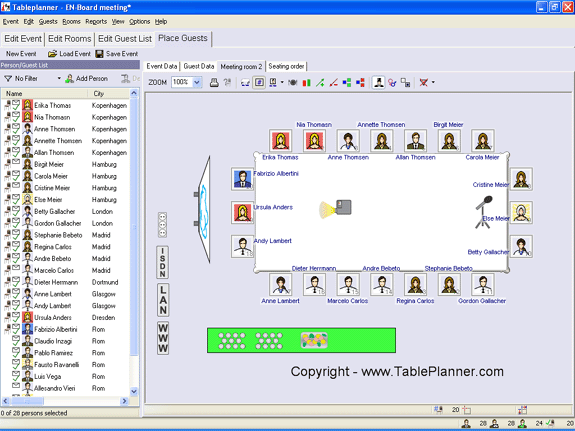
Task: Toggle the checkmark next to Claudio Inzagi
Action: (16, 341)
